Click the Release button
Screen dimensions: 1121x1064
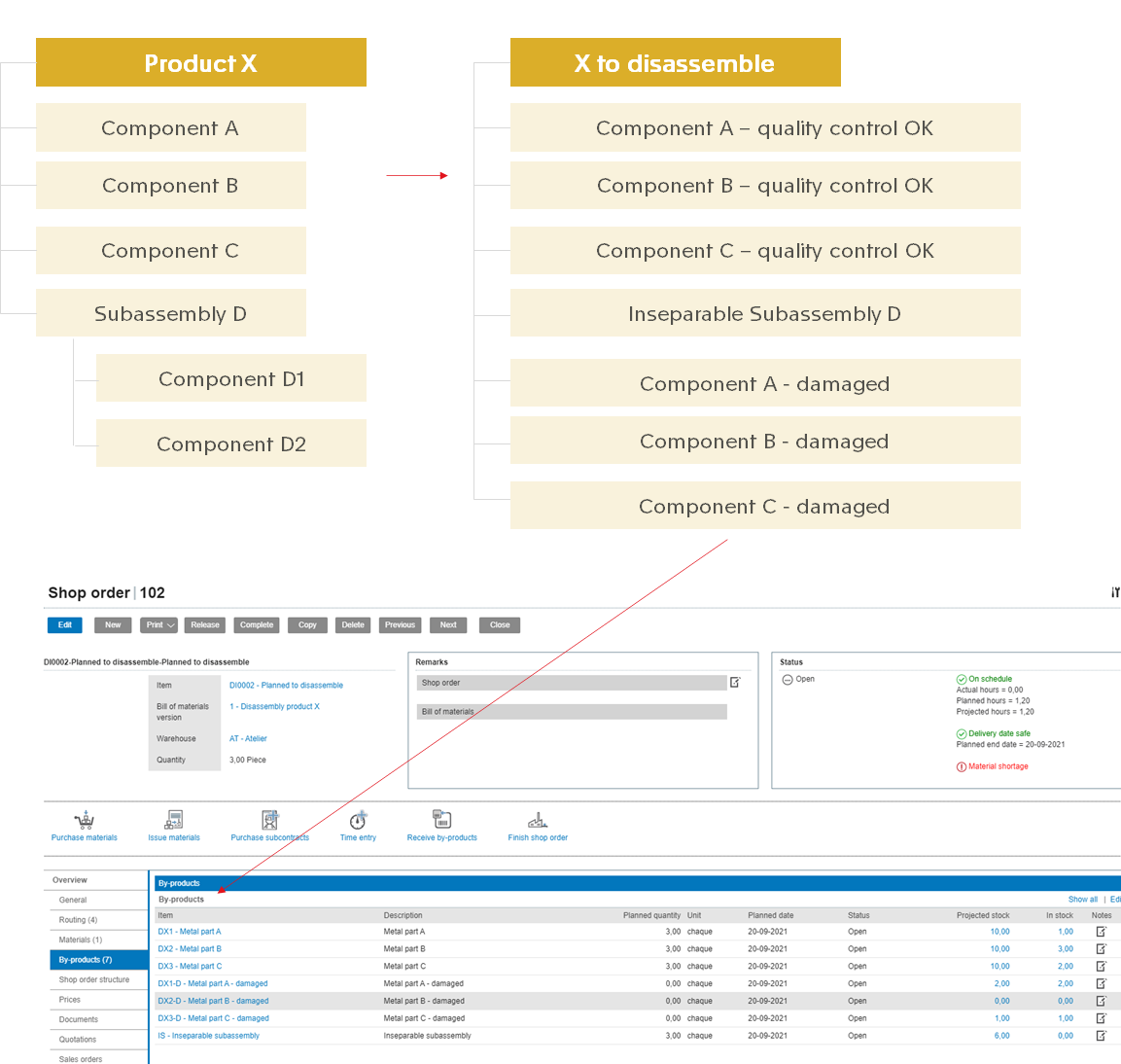pos(205,625)
